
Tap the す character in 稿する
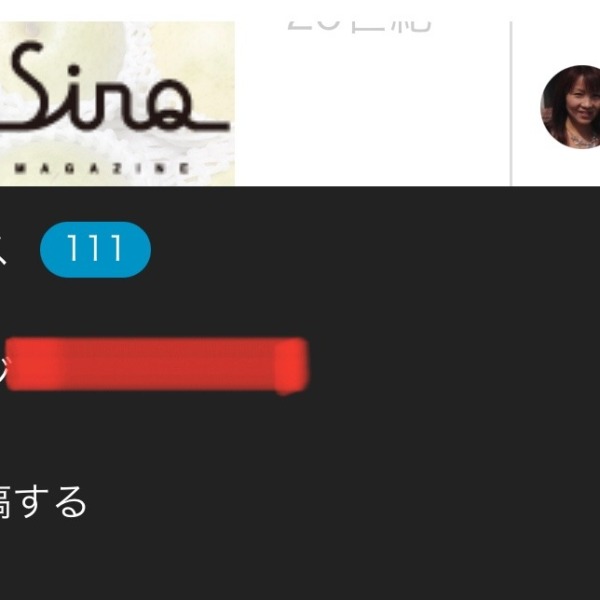(35, 502)
